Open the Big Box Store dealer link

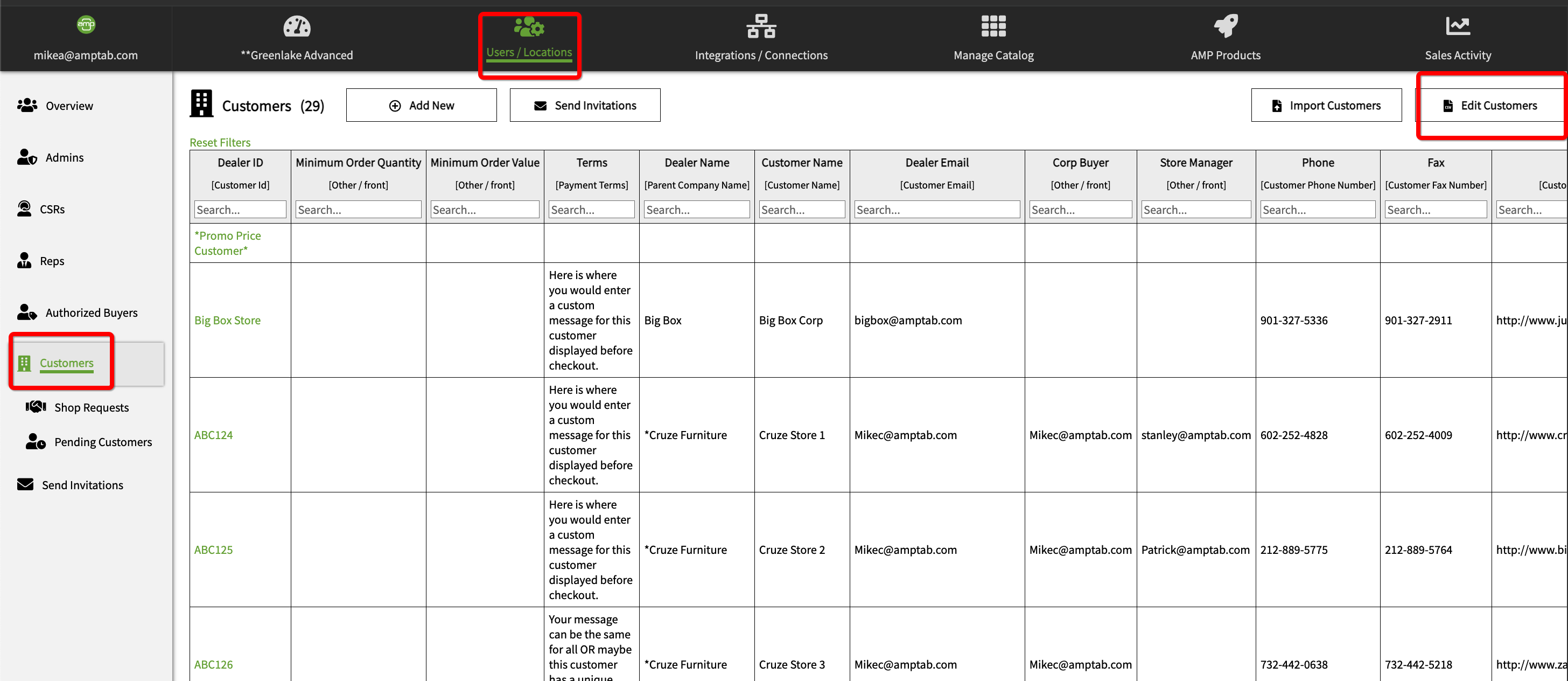[x=227, y=321]
